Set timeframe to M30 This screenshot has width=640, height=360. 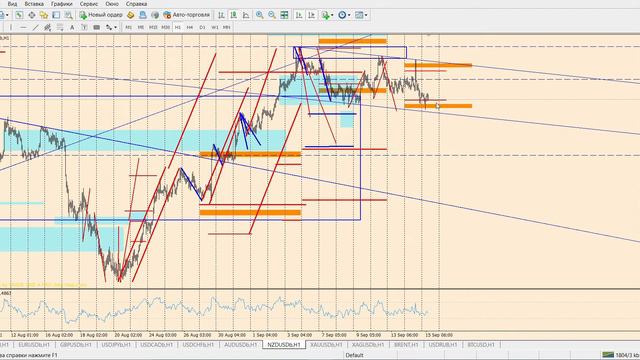[x=165, y=27]
